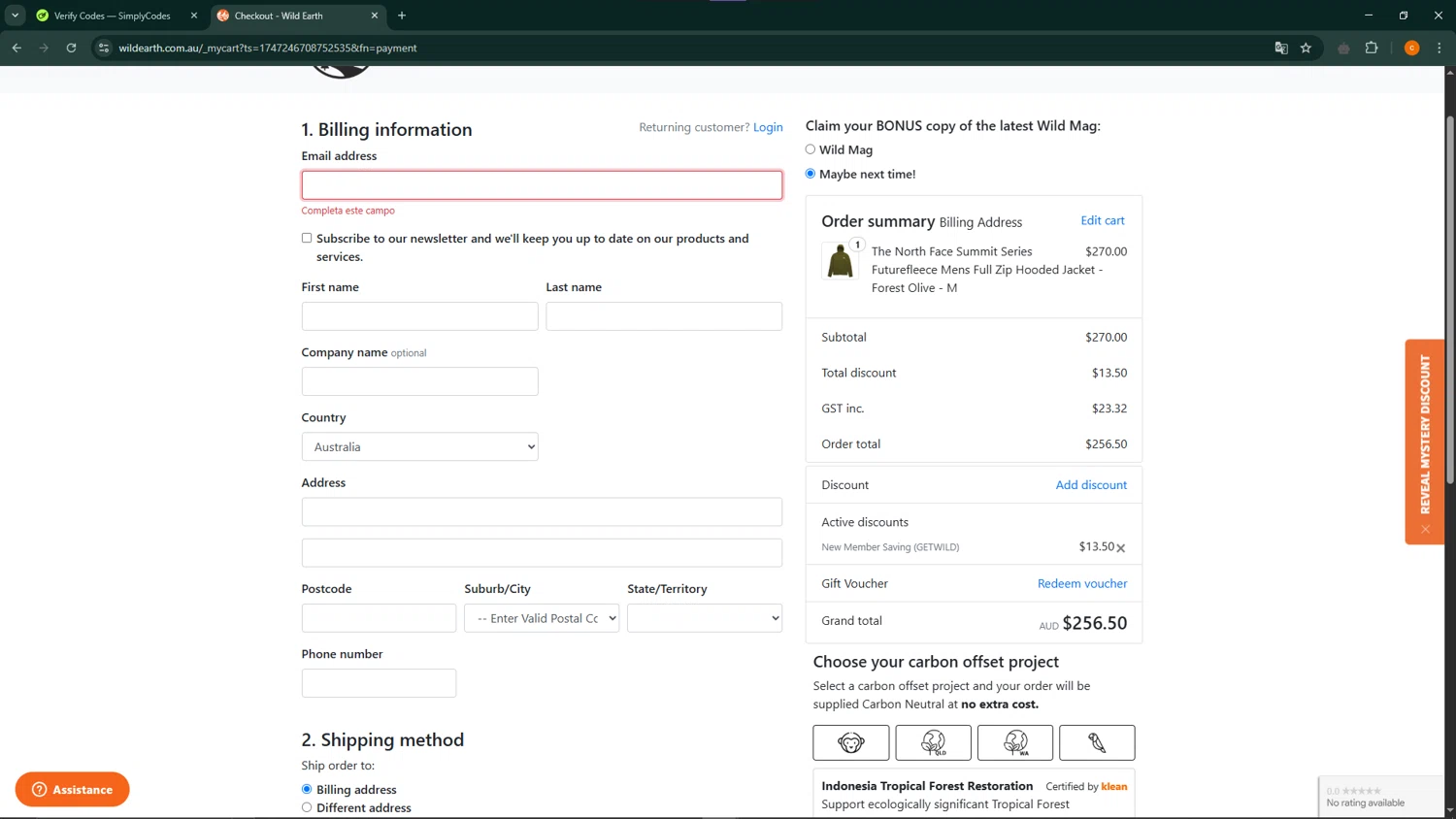Open the Suburb/City dropdown
Screen dimensions: 1456x819
pos(542,618)
